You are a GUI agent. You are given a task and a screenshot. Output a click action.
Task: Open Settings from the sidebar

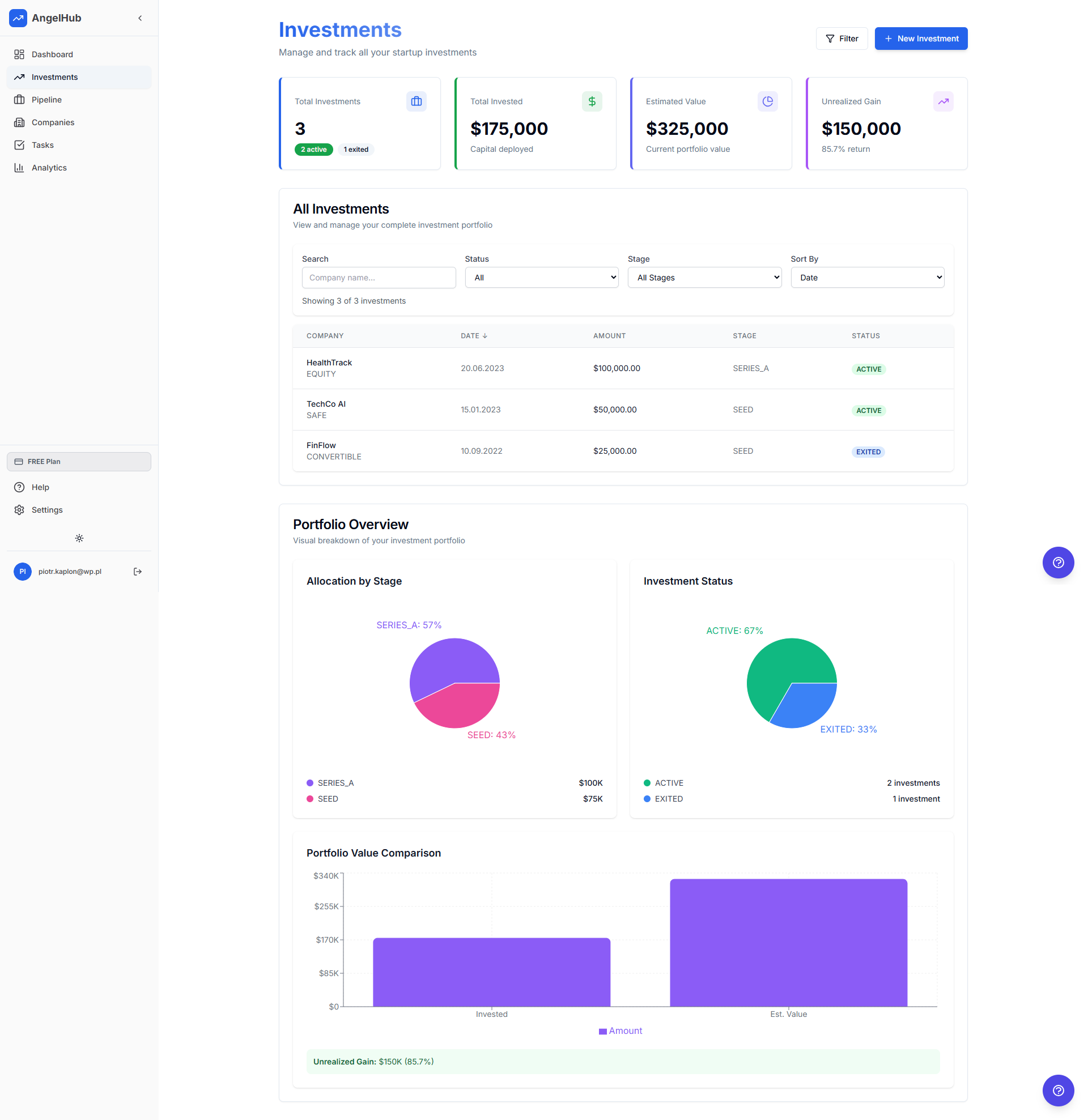pyautogui.click(x=46, y=509)
